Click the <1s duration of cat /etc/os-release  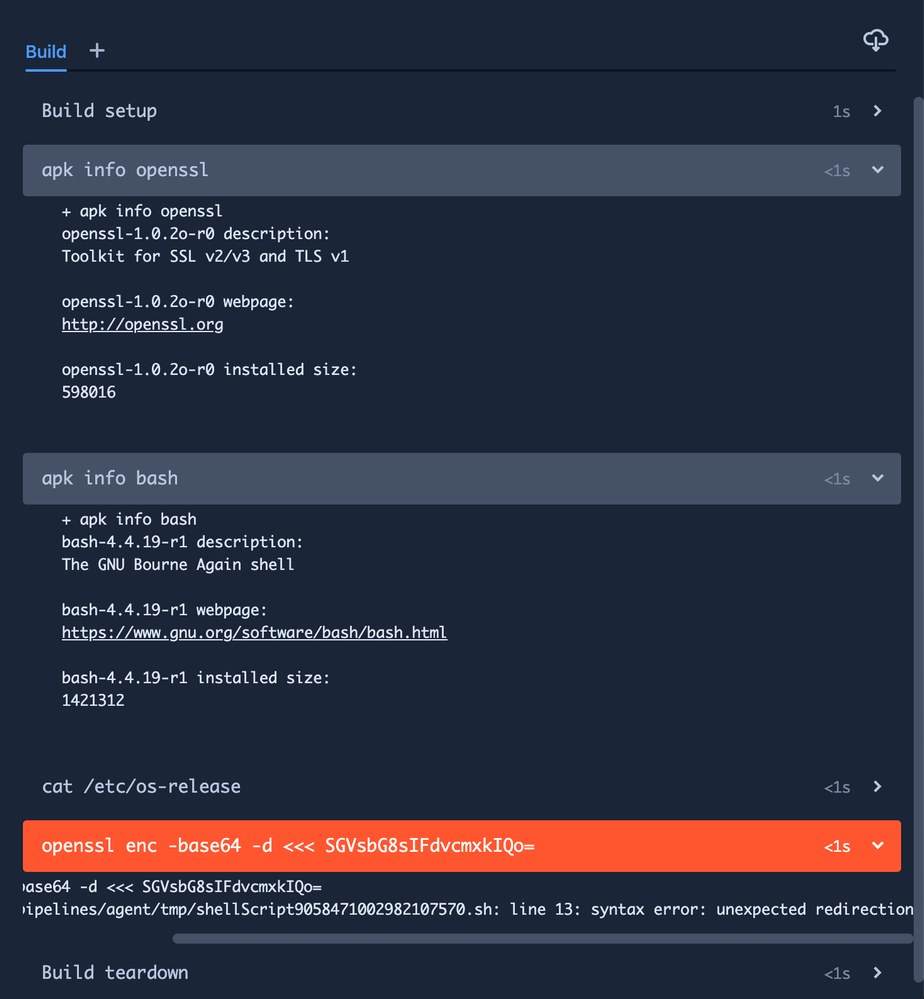pos(837,787)
